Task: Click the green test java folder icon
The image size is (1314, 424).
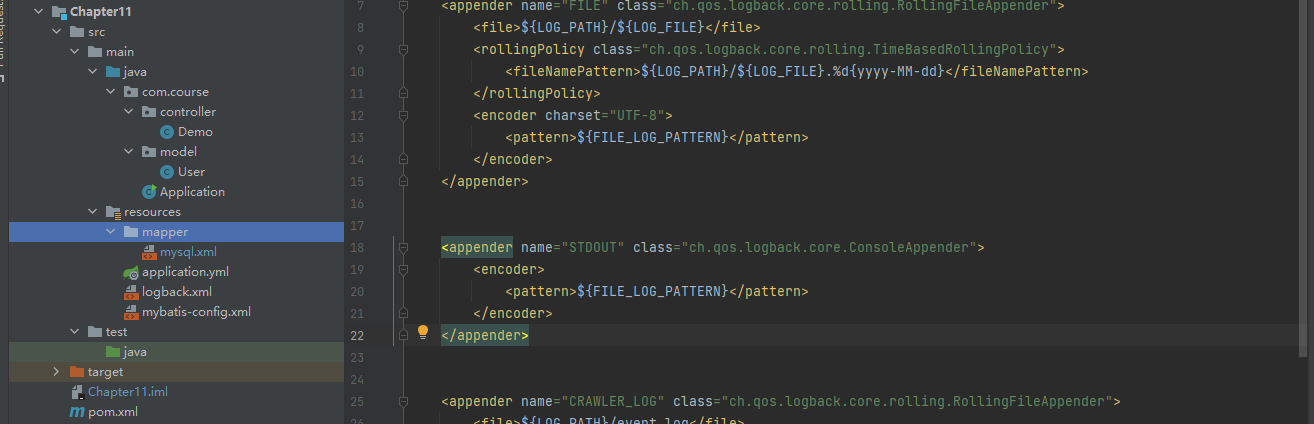Action: click(113, 352)
